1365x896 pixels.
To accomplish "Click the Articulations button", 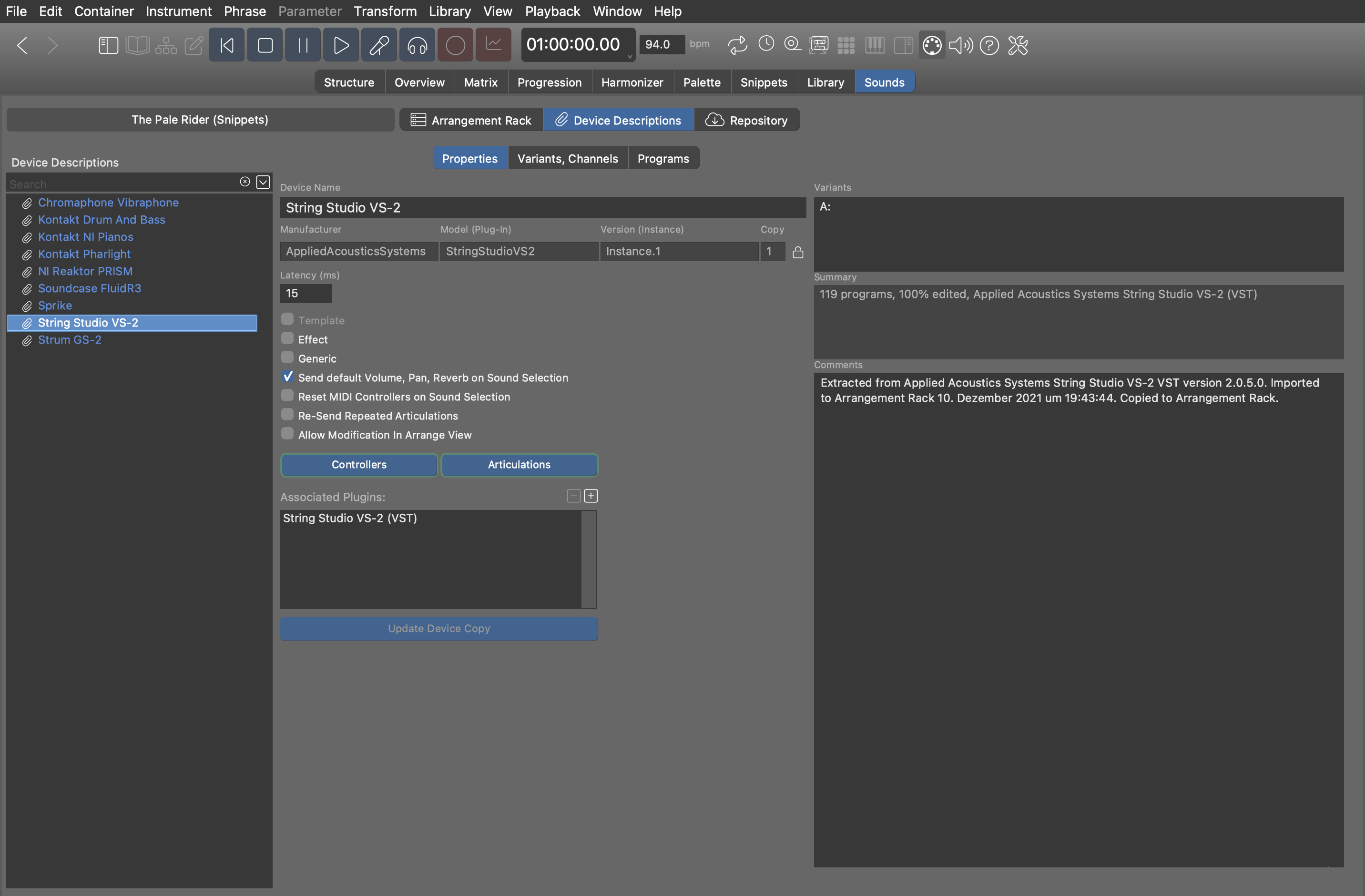I will point(519,465).
